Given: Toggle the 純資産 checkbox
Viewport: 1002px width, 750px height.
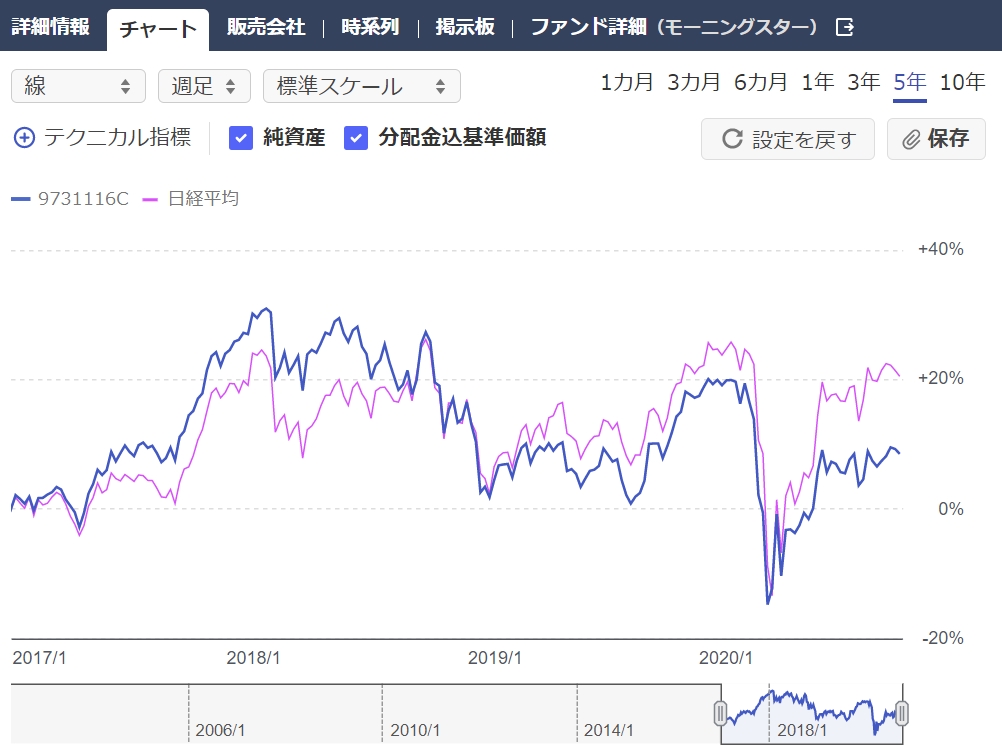Looking at the screenshot, I should pos(241,138).
